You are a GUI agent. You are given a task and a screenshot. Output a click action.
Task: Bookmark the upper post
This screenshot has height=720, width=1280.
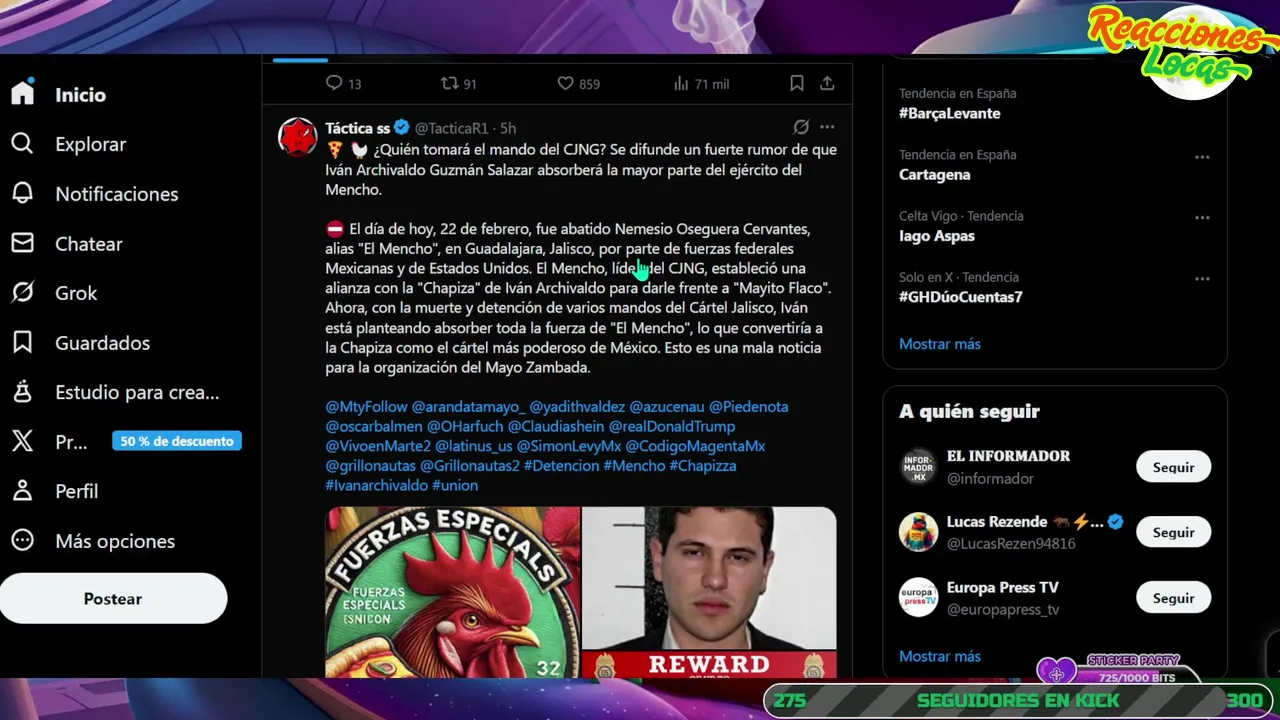point(797,83)
